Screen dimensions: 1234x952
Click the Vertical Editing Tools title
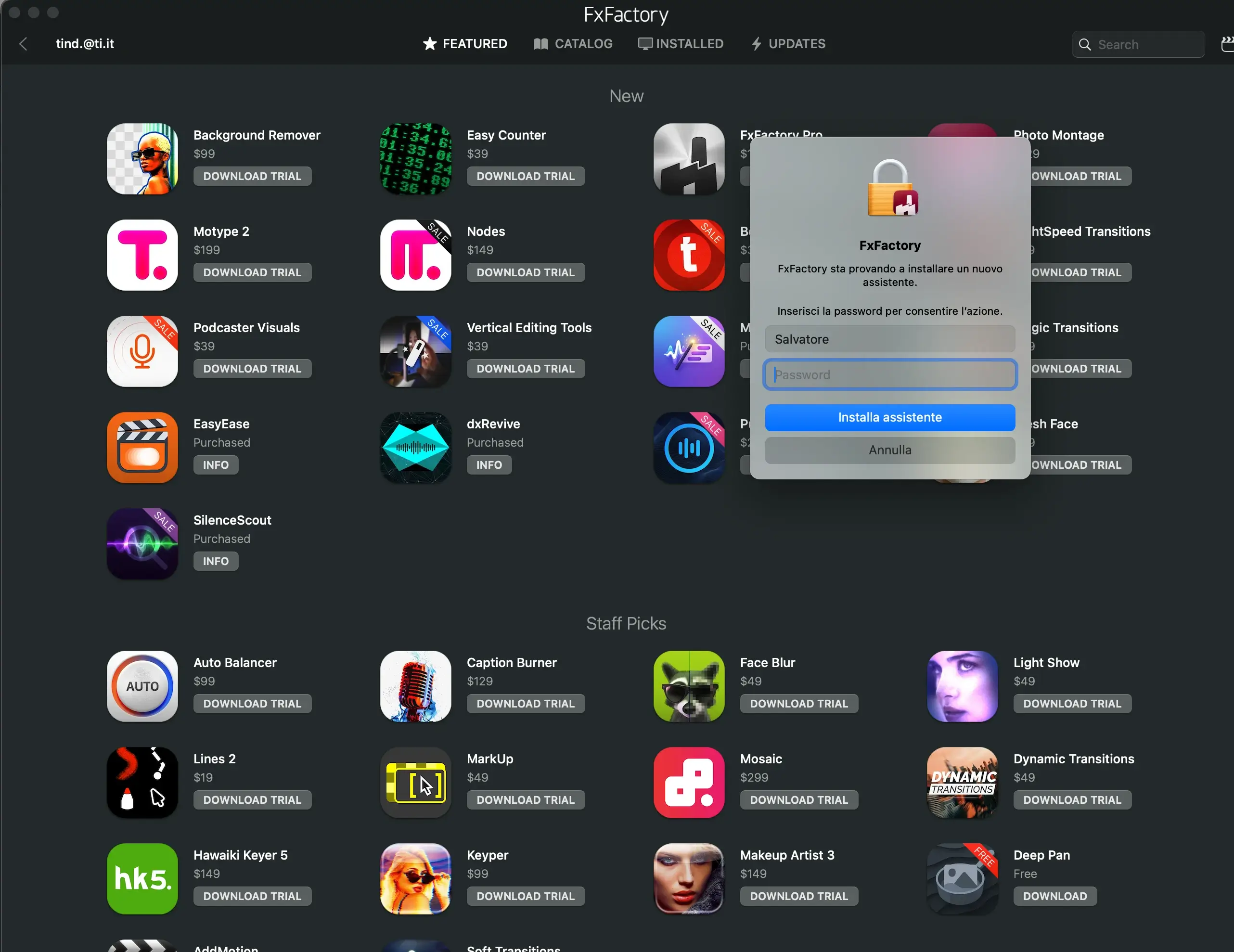[529, 328]
